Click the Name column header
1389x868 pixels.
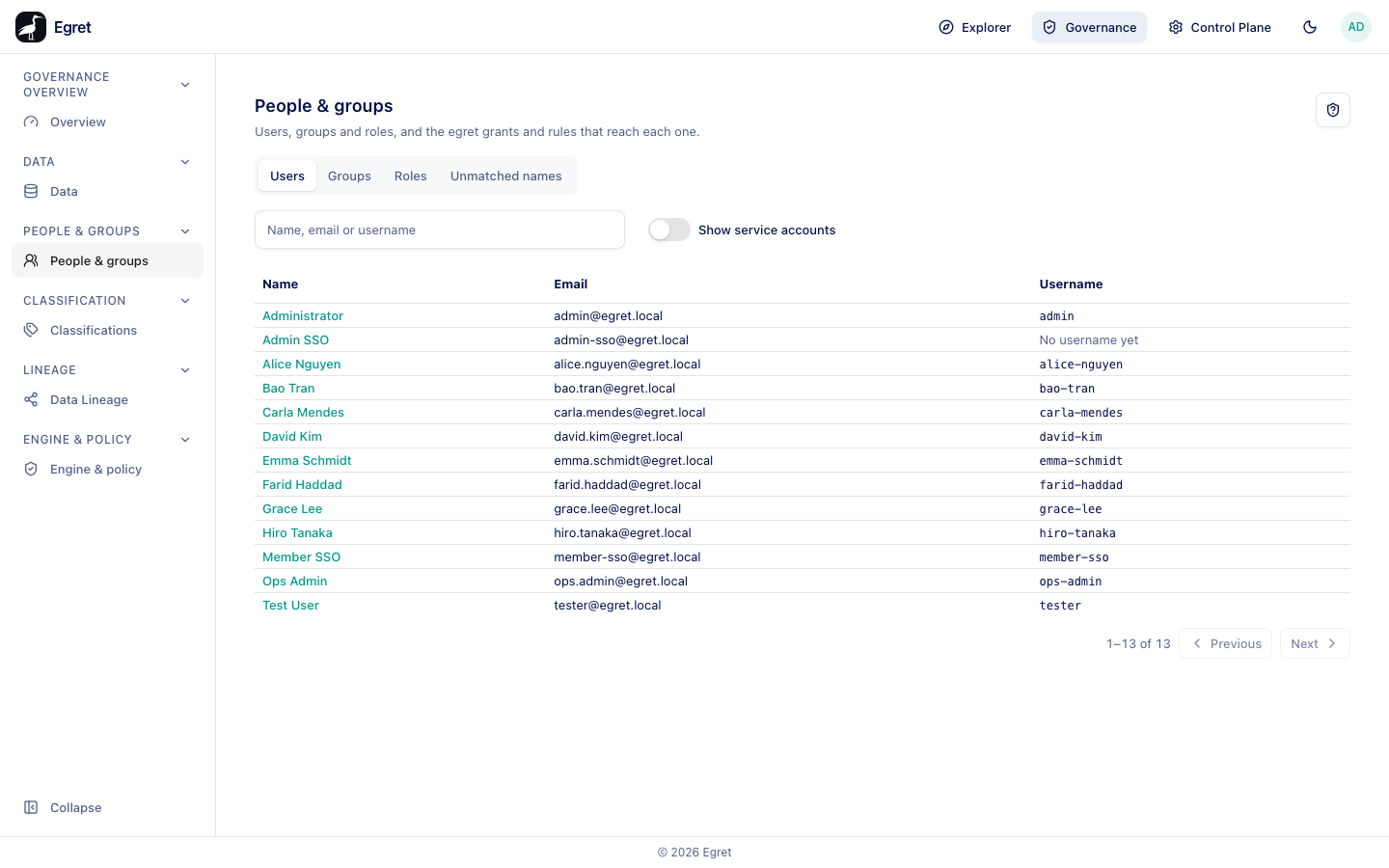pos(280,285)
